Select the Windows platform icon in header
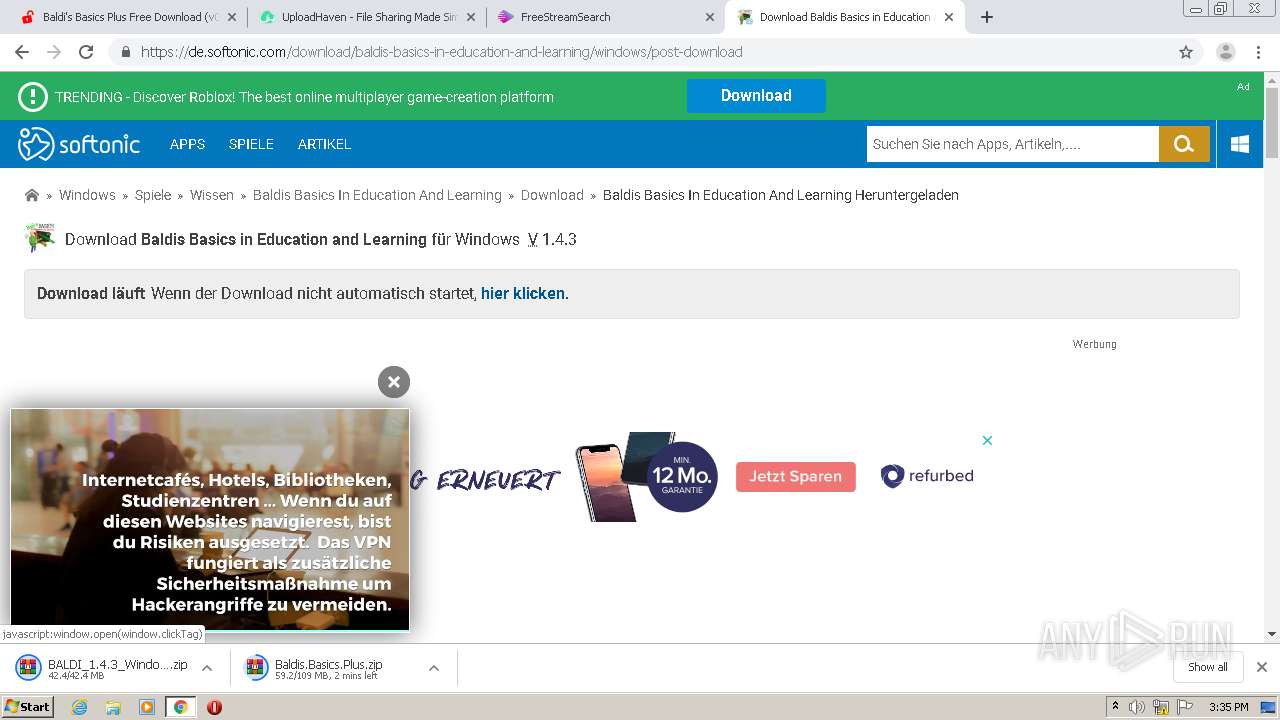Viewport: 1280px width, 720px height. [1240, 144]
